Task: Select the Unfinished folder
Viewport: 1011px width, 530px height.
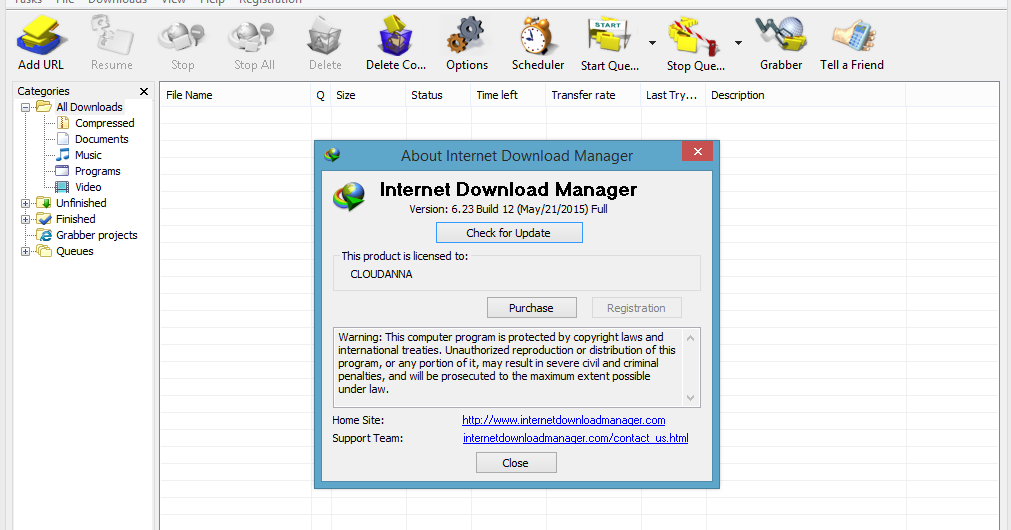Action: click(x=81, y=203)
